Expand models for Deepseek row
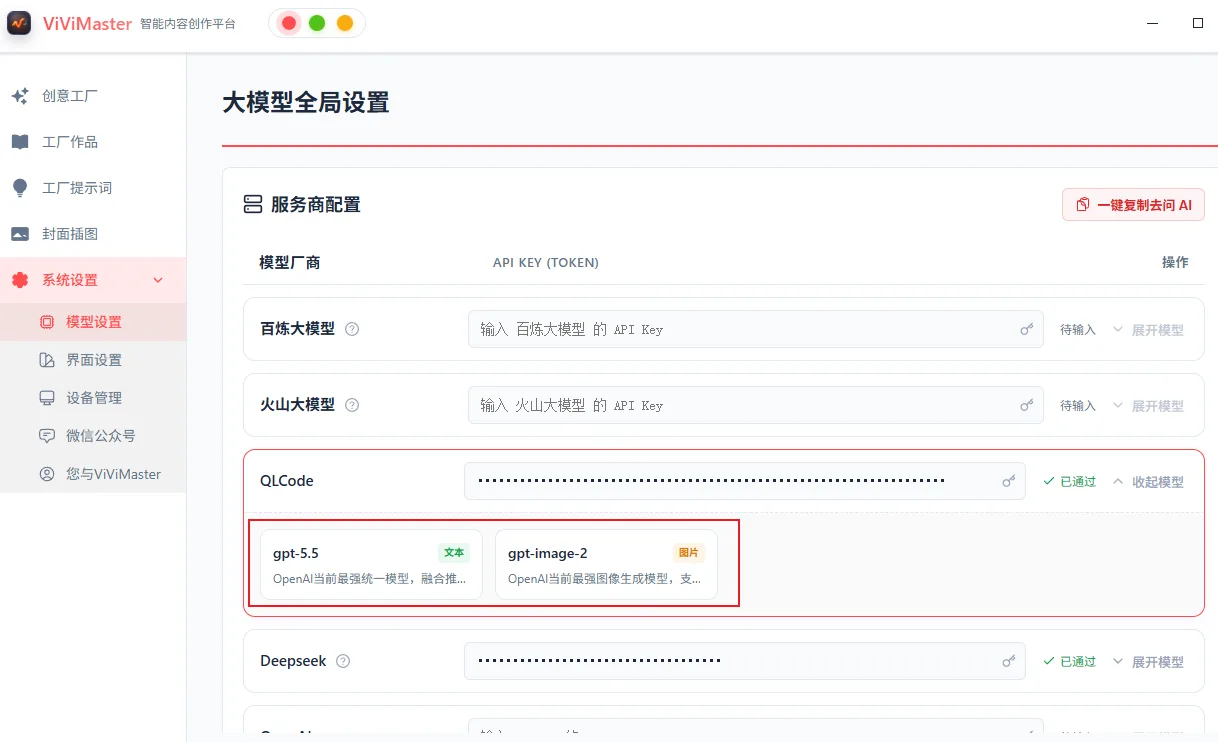 point(1148,662)
